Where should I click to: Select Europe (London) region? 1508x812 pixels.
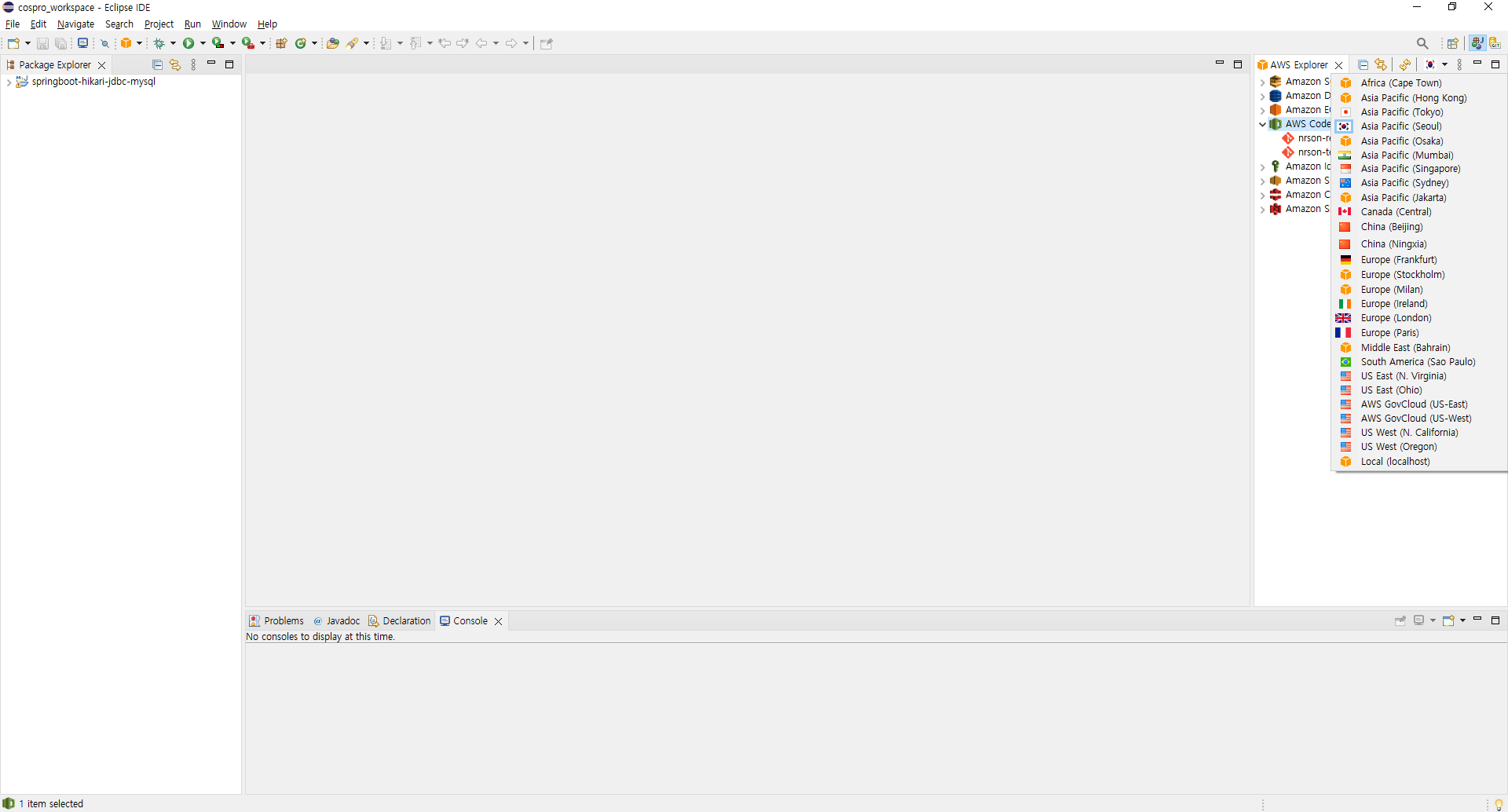click(x=1396, y=317)
